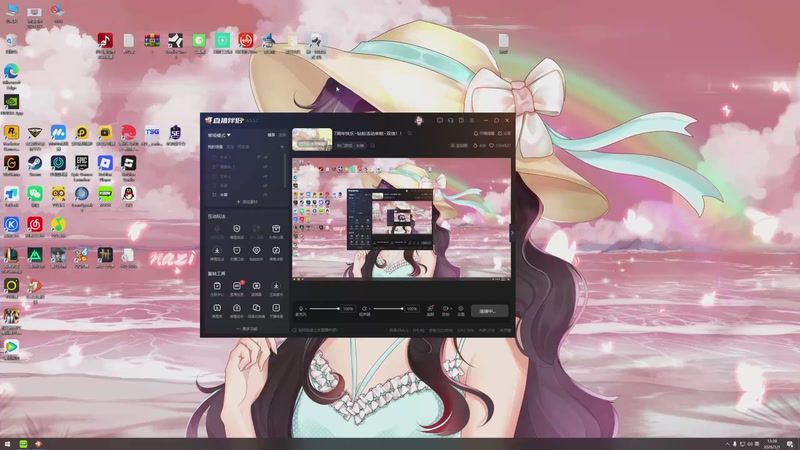Open the second icon in the live tools bottom row

[237, 310]
